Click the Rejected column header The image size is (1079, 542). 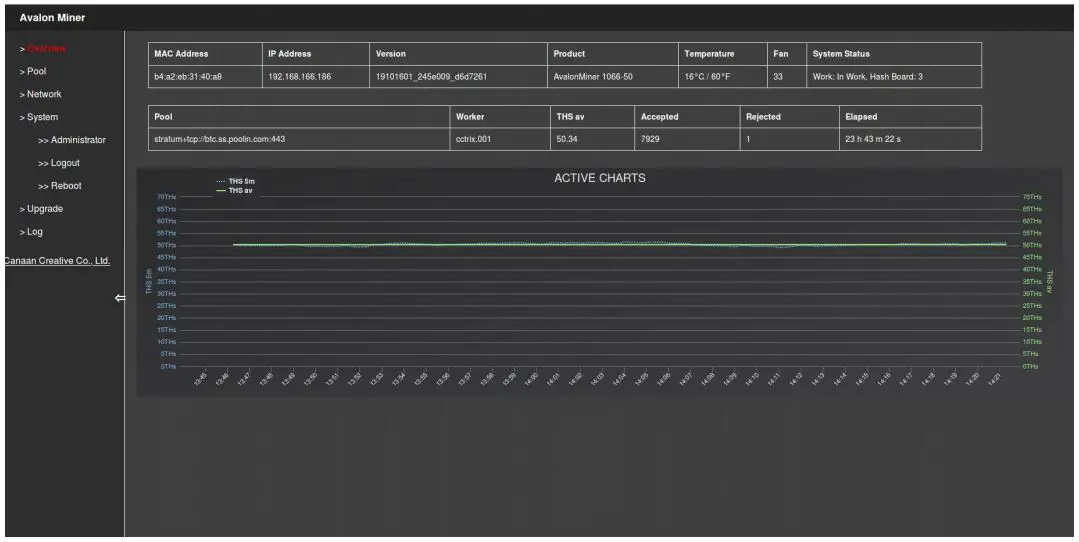[x=763, y=117]
